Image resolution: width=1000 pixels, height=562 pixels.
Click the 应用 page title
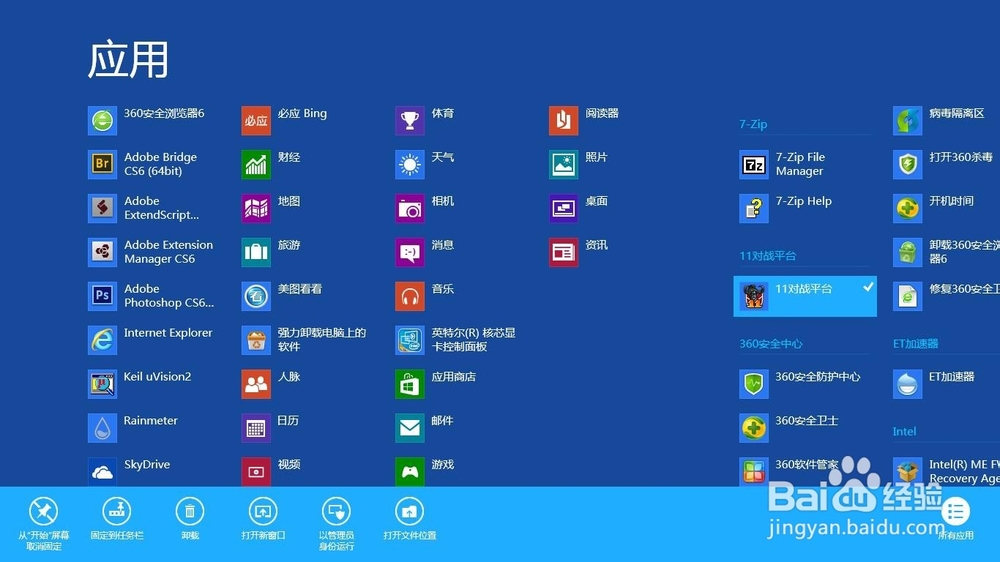[x=128, y=60]
